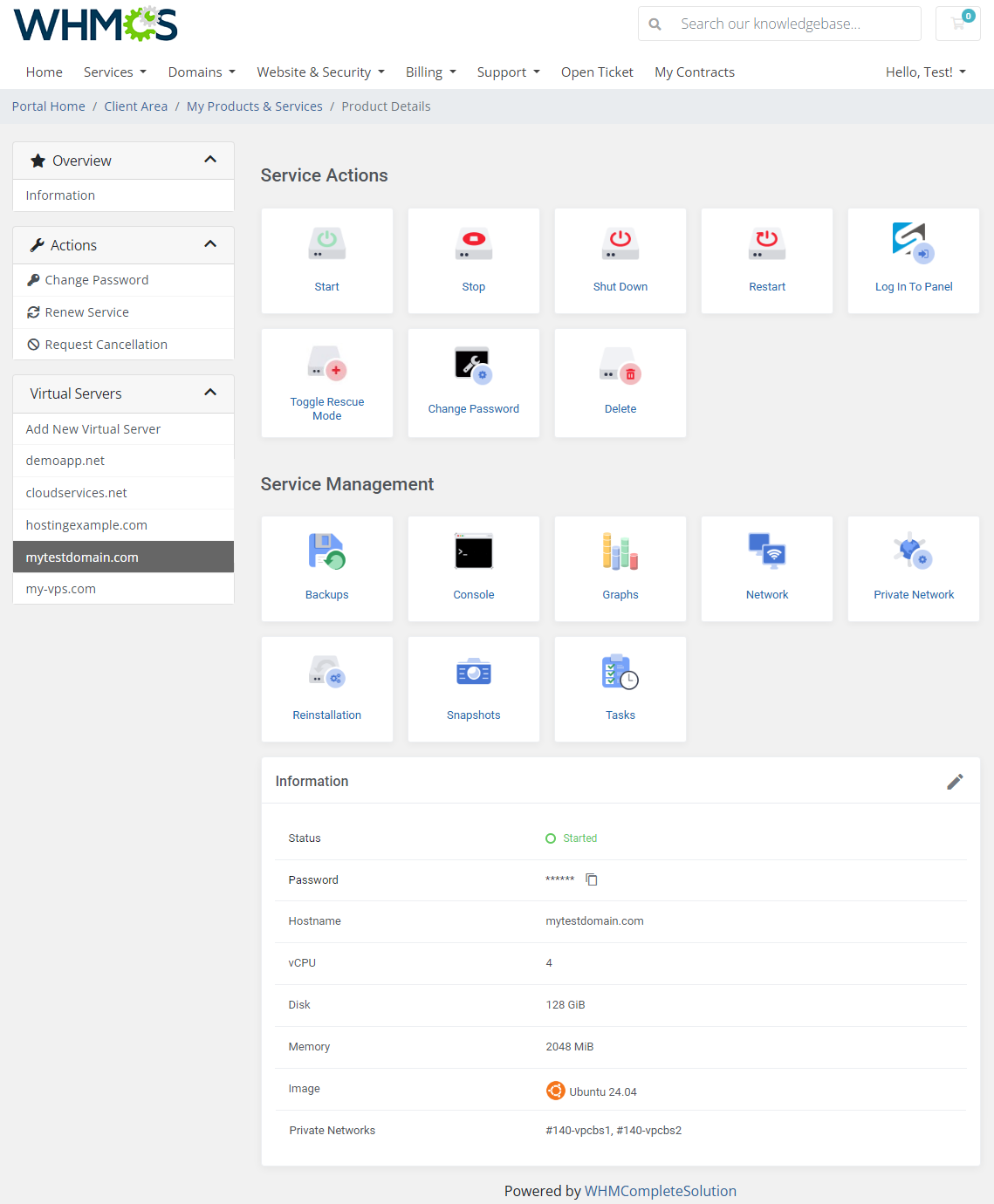Click the Backups icon
This screenshot has width=994, height=1204.
[x=326, y=551]
